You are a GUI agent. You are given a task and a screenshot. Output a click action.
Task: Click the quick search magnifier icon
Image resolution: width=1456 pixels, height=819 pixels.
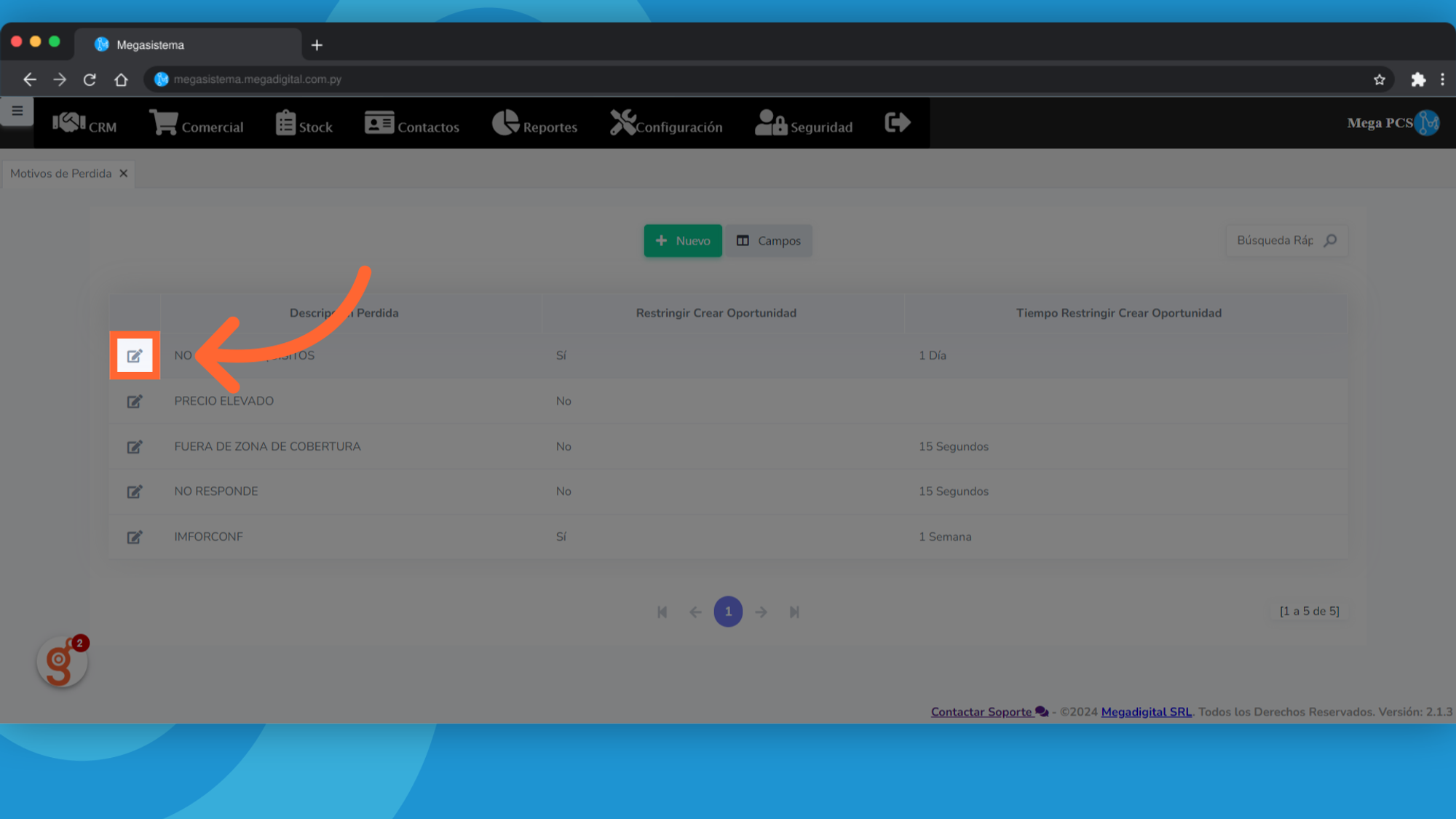1330,240
